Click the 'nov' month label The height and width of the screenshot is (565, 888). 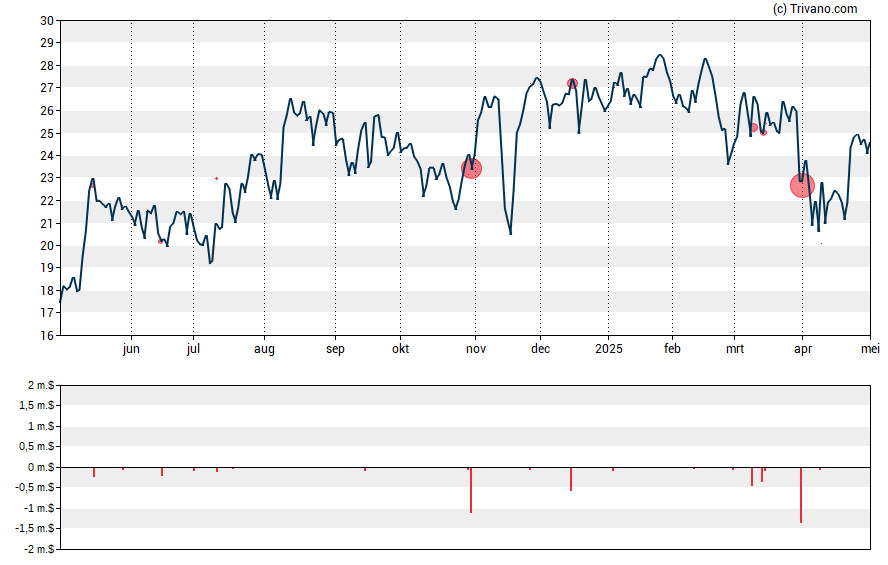(476, 349)
